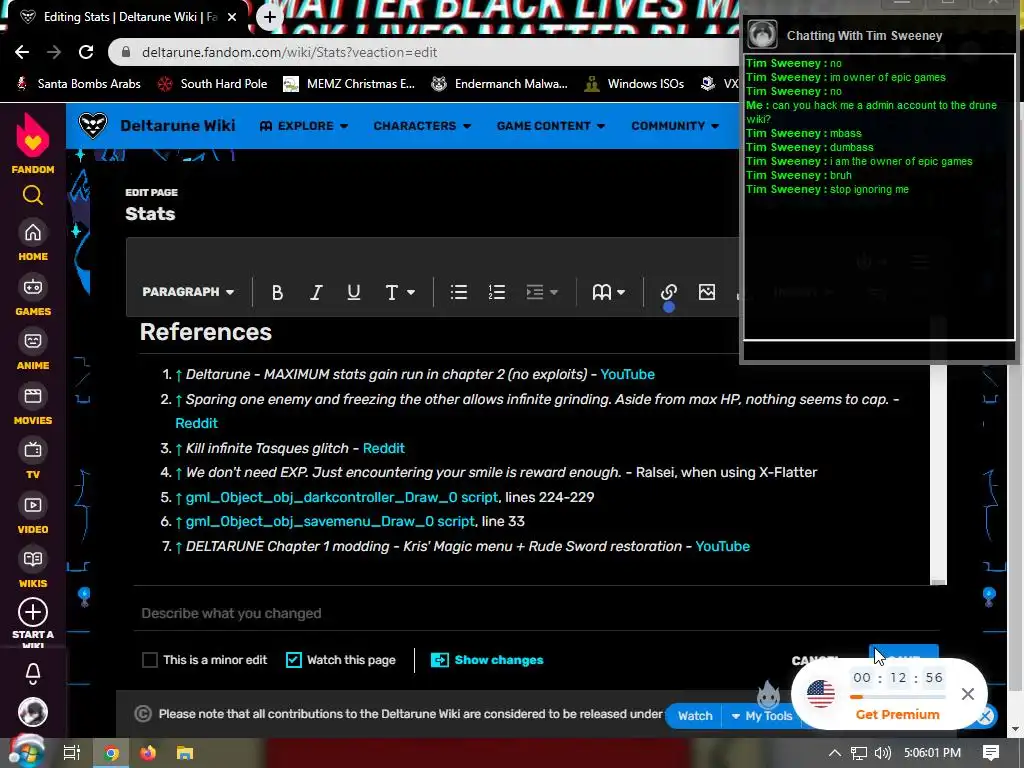Close the countdown timer popup
The height and width of the screenshot is (768, 1024).
[x=968, y=694]
